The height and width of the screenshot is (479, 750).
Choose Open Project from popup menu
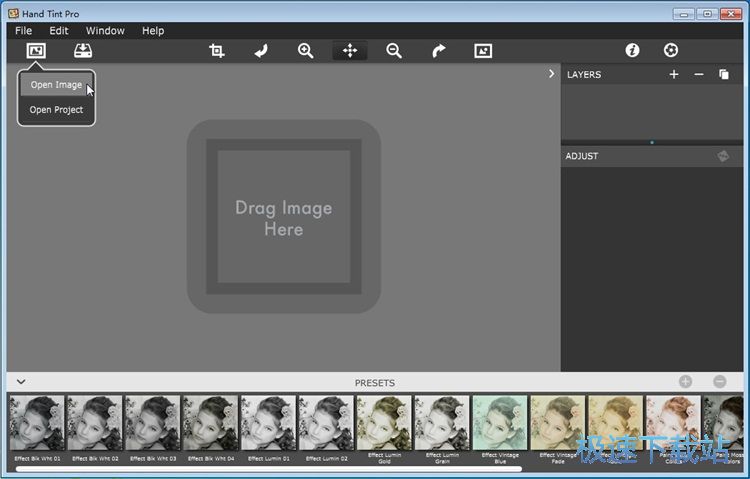coord(56,110)
